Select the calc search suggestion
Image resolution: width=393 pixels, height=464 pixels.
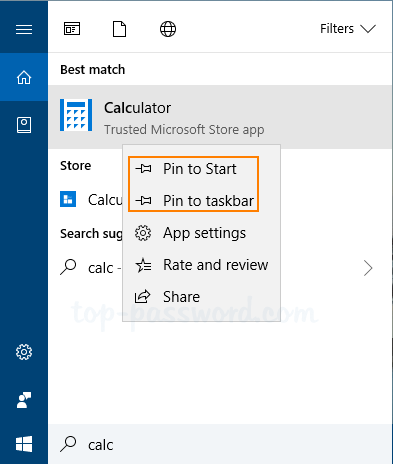[91, 268]
